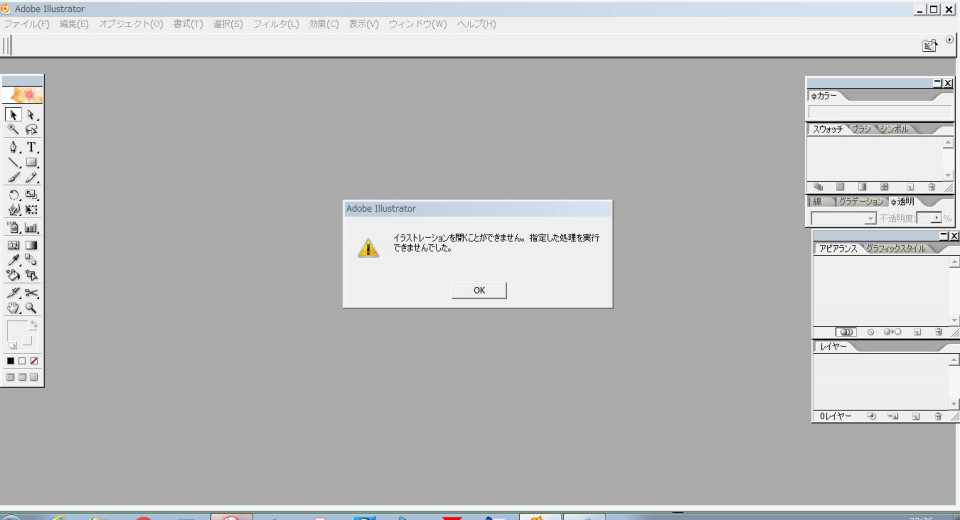
Task: Select the Hand tool
Action: 14,309
